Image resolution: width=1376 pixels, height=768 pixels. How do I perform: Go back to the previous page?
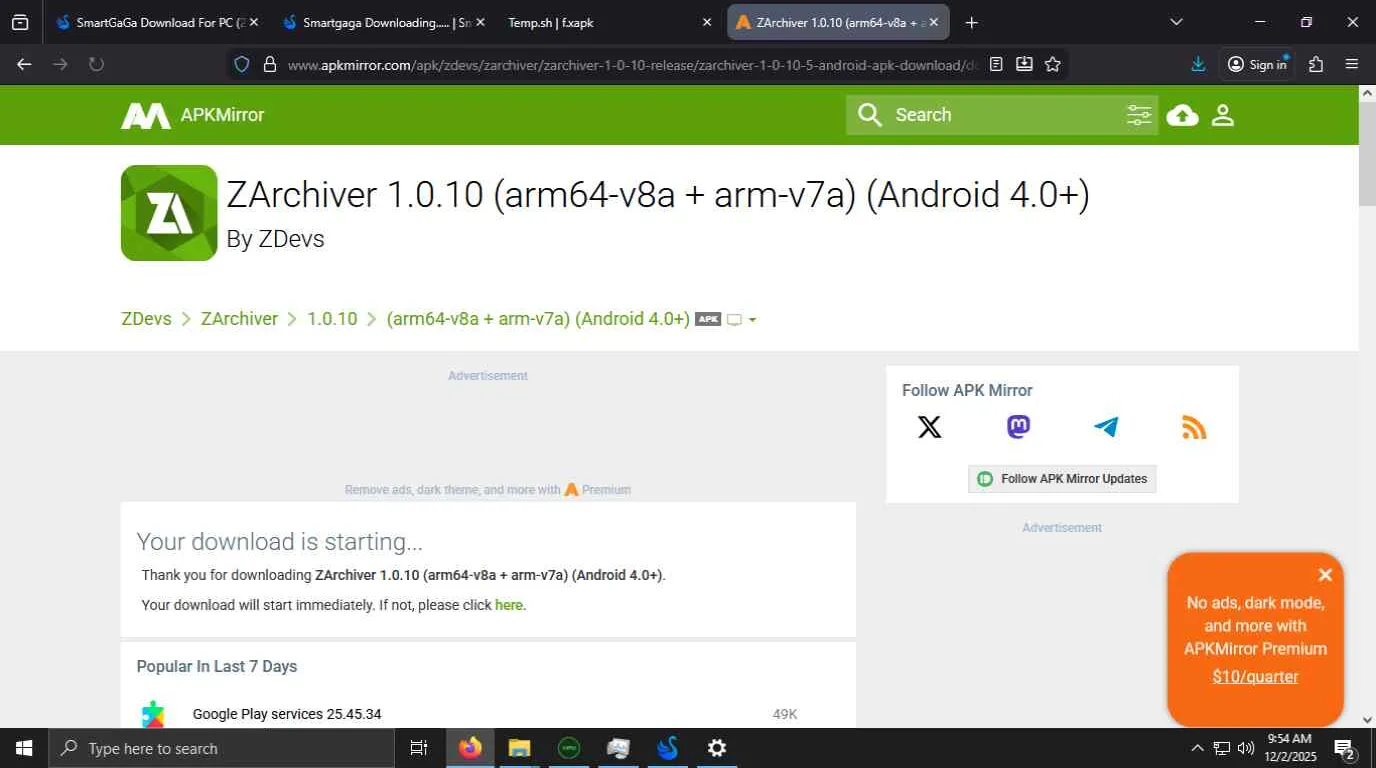(24, 64)
